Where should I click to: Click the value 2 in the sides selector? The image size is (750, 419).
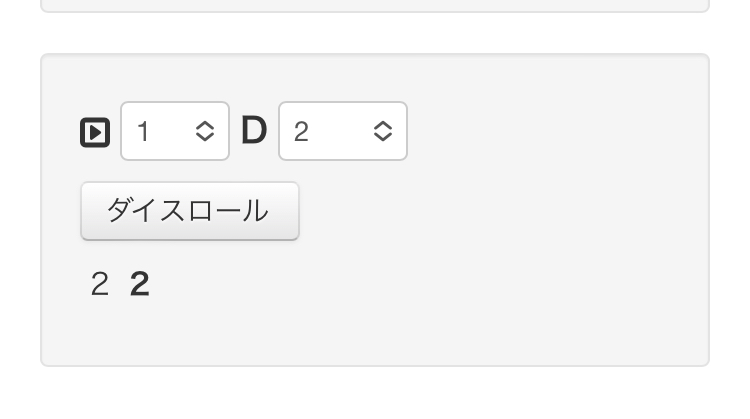pyautogui.click(x=301, y=131)
